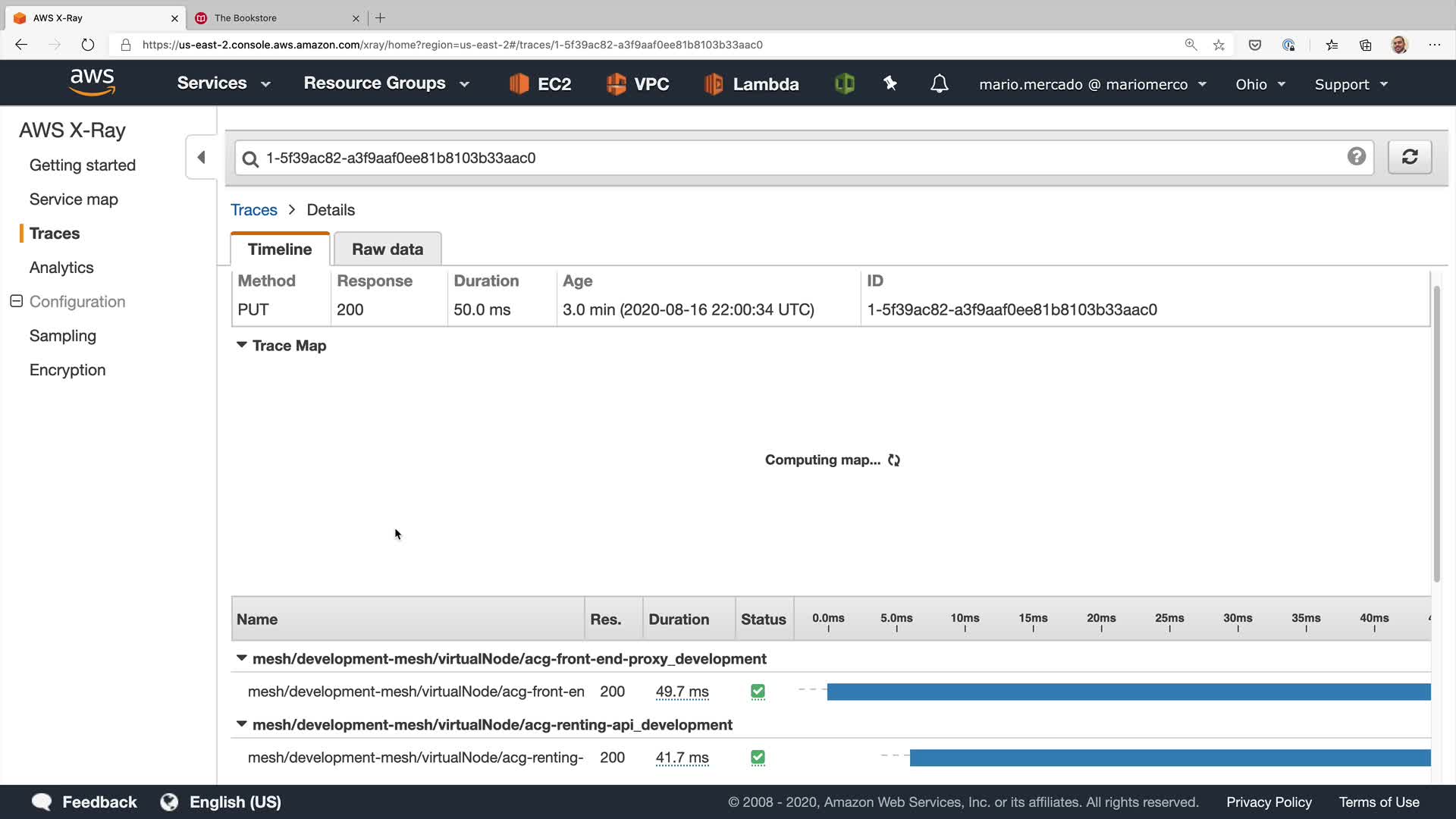This screenshot has height=819, width=1456.
Task: Click the pin shortcuts icon in navbar
Action: click(x=890, y=83)
